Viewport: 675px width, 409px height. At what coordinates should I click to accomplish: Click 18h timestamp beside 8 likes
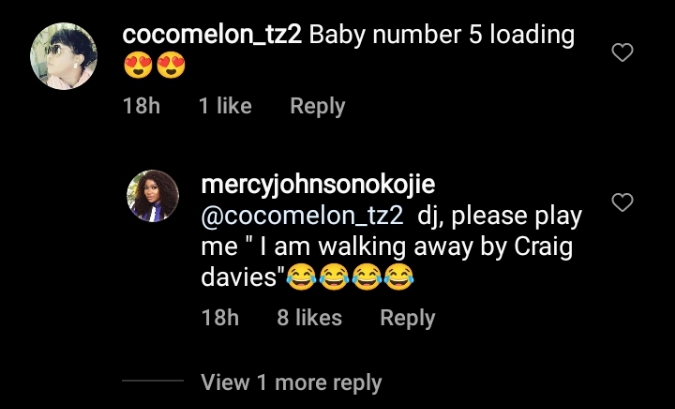point(220,318)
